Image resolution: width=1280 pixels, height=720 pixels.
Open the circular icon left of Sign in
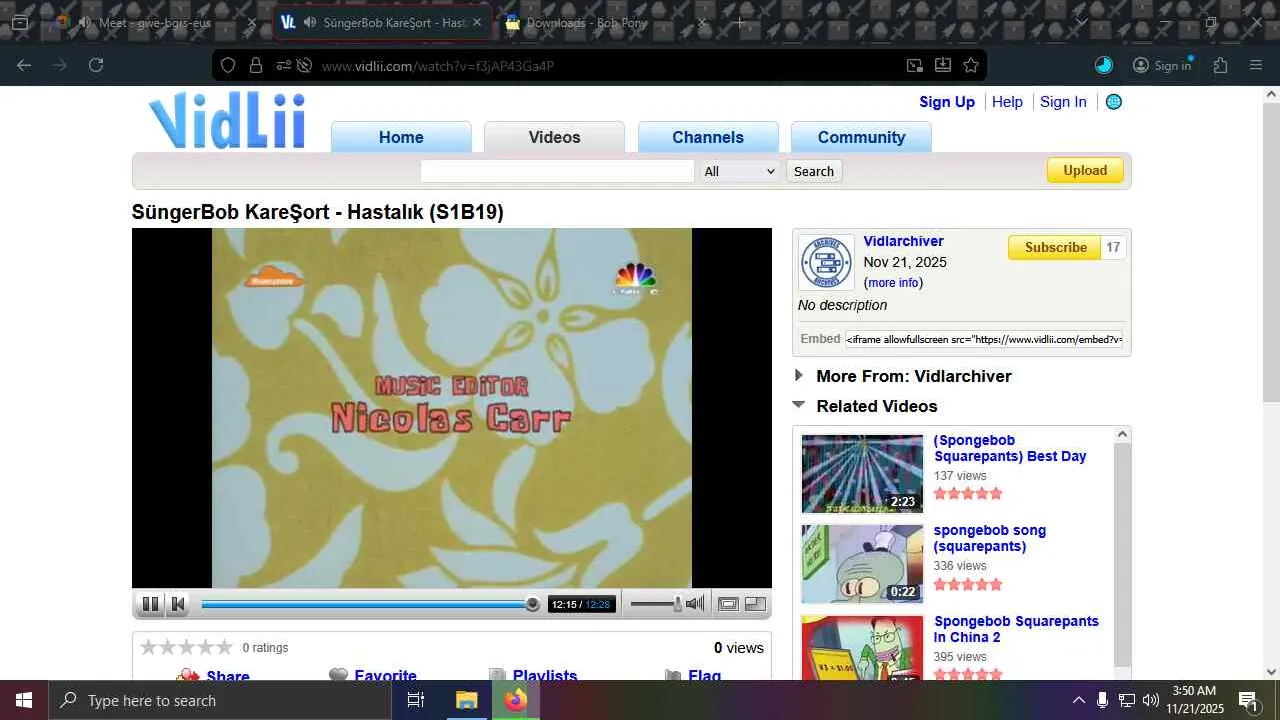coord(1104,65)
